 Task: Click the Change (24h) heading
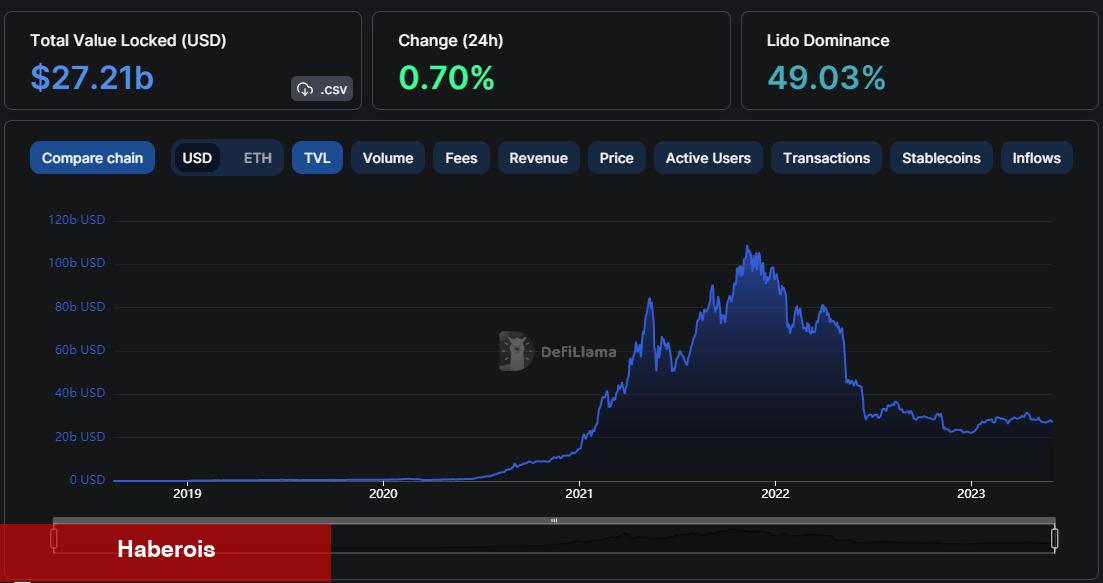[x=451, y=41]
